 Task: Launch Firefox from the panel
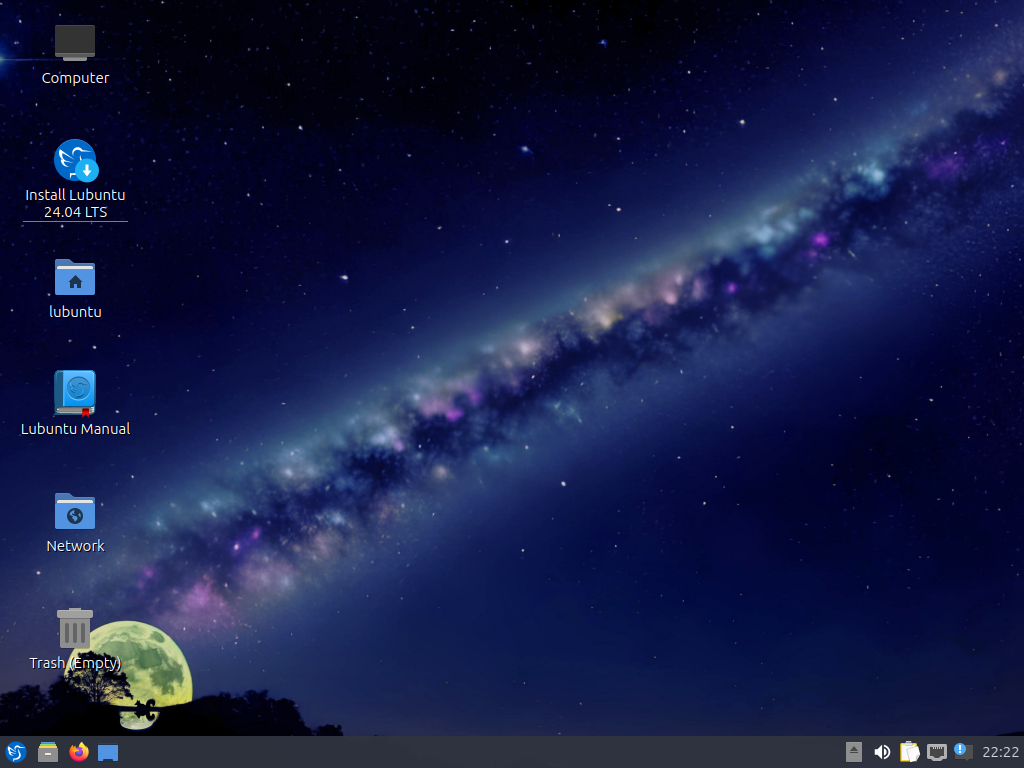click(79, 752)
